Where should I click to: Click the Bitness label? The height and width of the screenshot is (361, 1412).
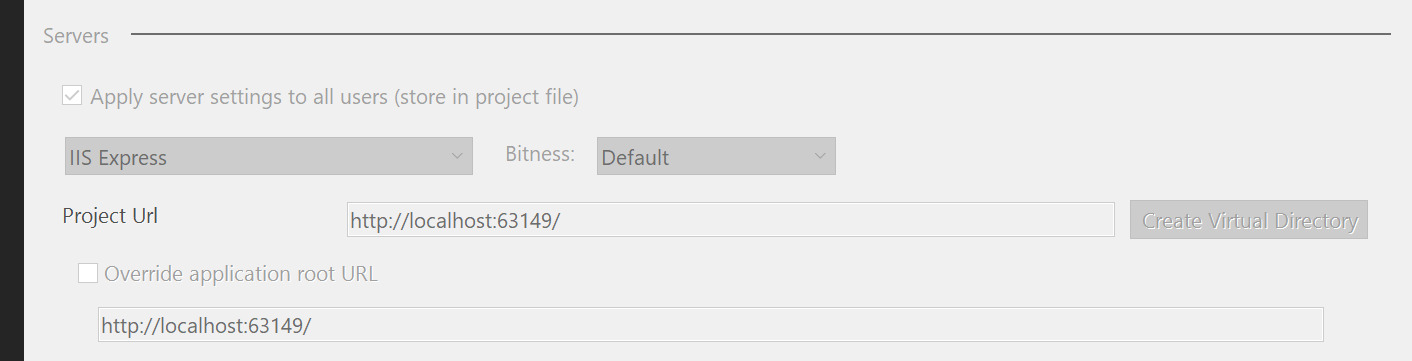pos(540,154)
